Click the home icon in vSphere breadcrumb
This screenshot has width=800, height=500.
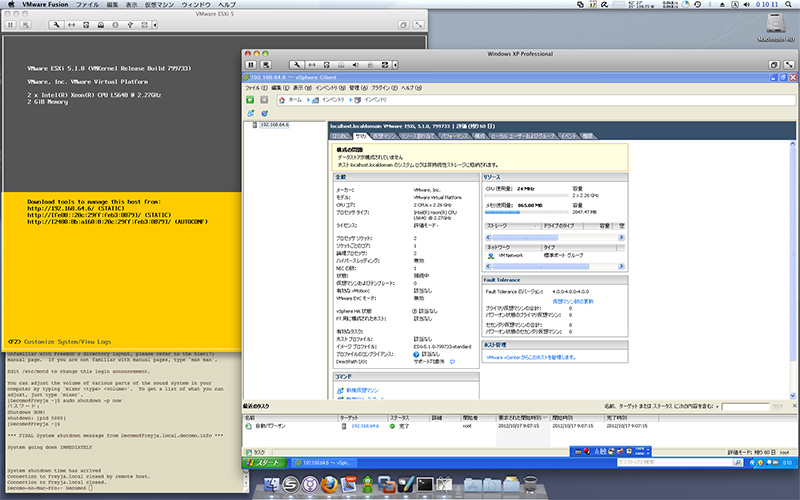(x=281, y=100)
